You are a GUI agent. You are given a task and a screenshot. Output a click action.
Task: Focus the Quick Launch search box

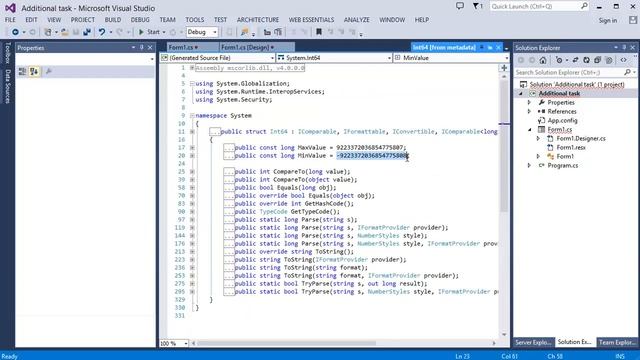(539, 6)
